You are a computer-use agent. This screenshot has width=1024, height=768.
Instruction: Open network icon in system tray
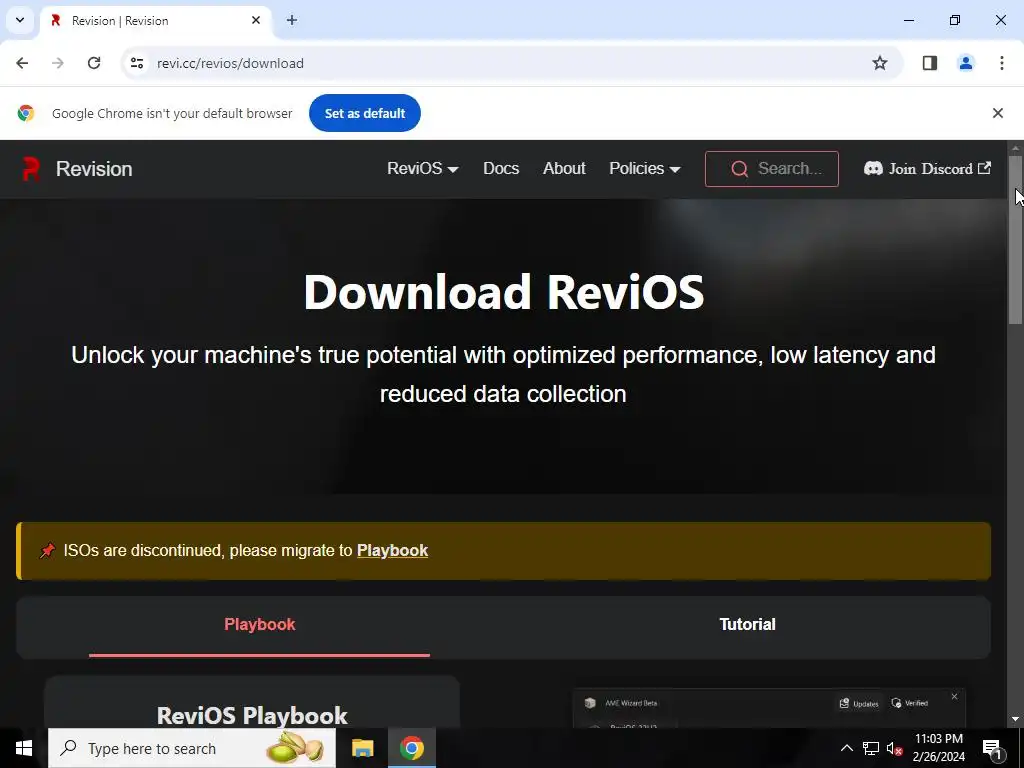pos(871,748)
